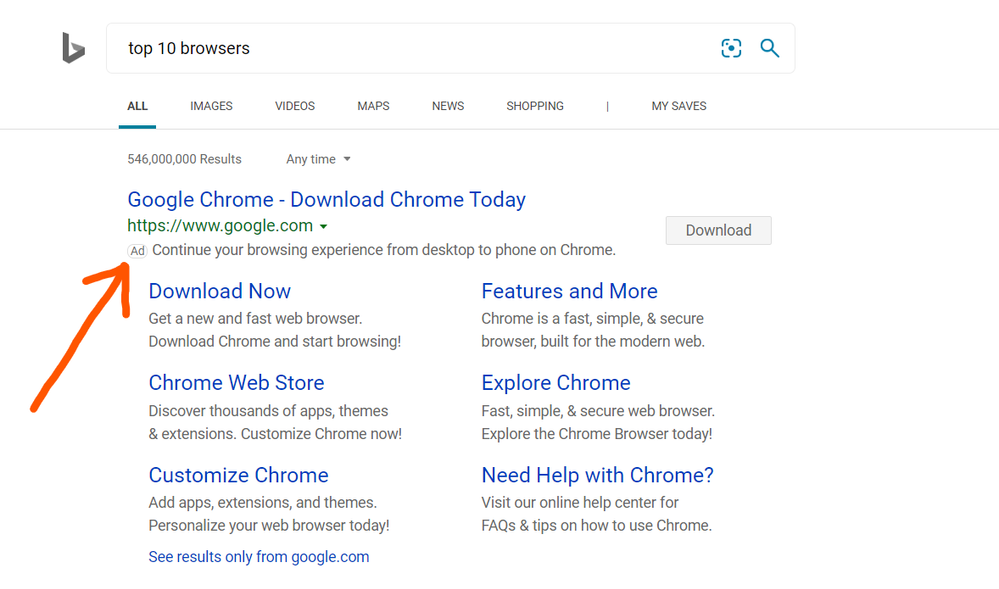Switch to the MAPS tab

coord(373,106)
